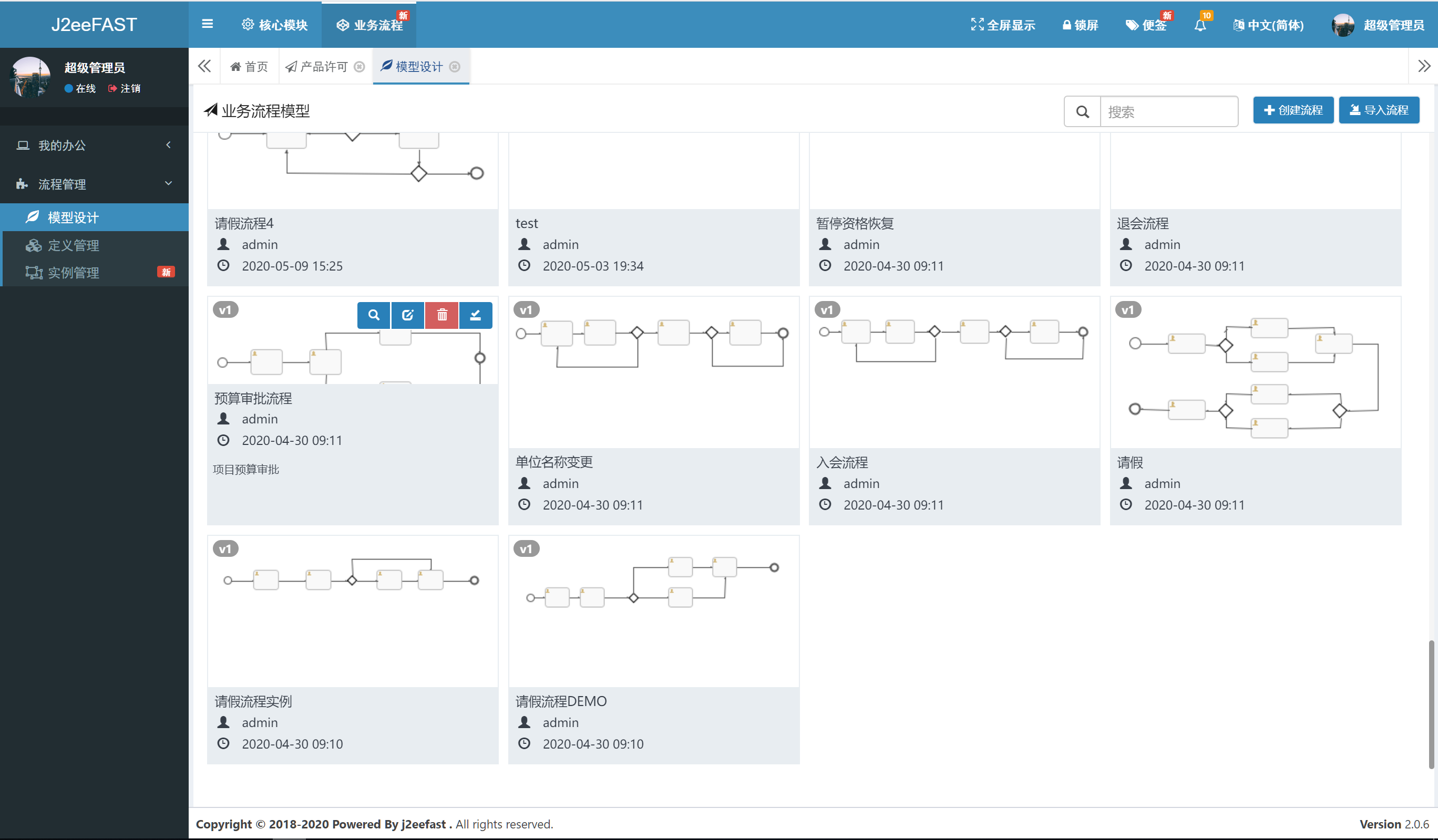Click the deploy icon on 预算审批流程 card
The image size is (1438, 840).
point(475,315)
